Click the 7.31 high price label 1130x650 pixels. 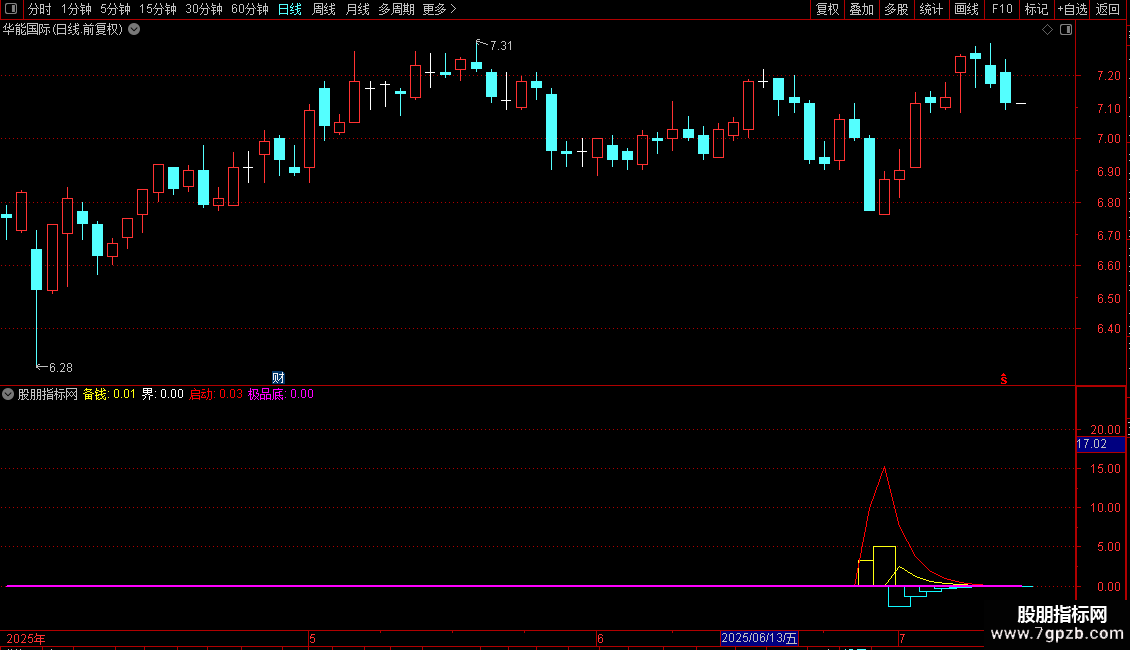coord(501,45)
